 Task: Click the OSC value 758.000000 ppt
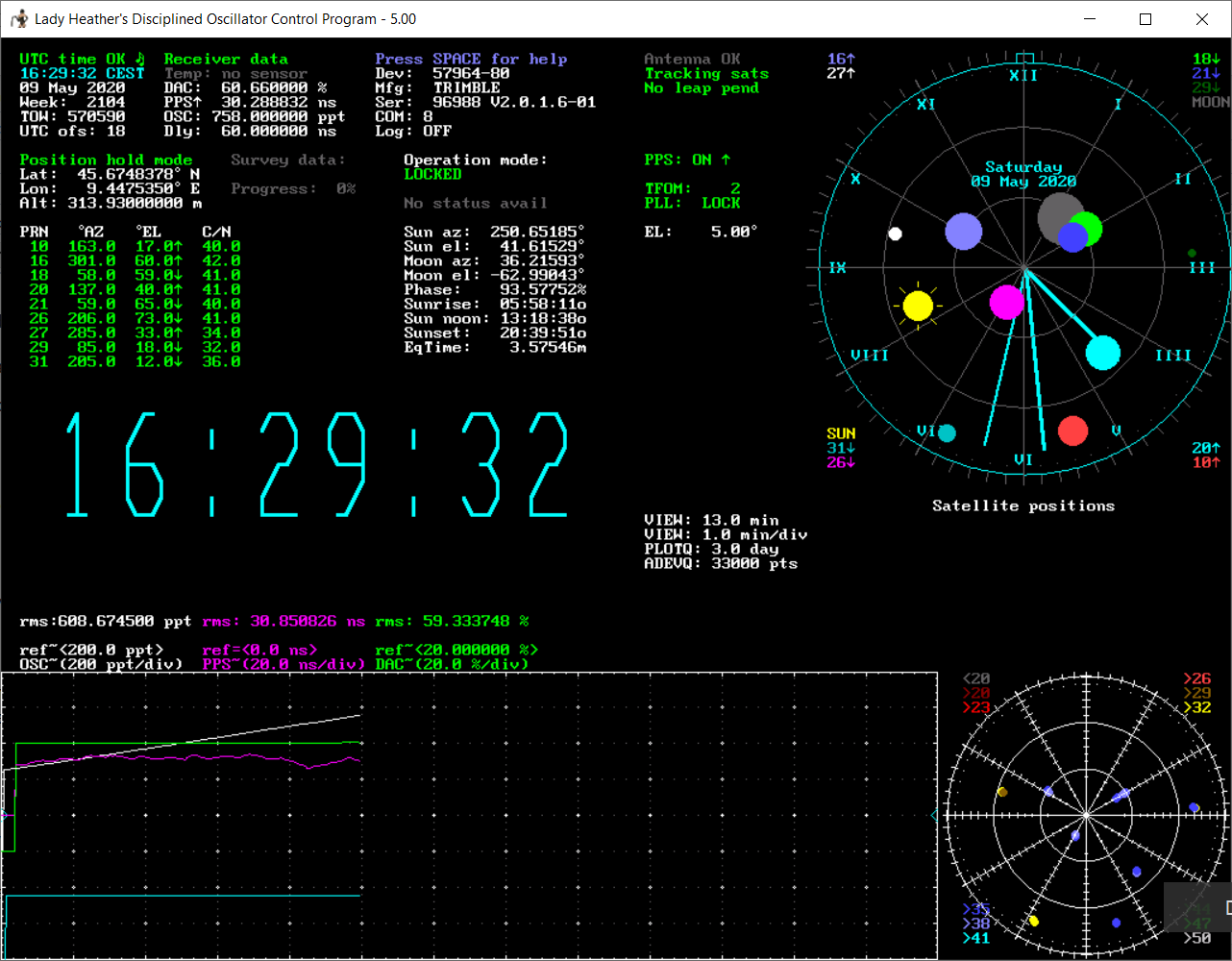pyautogui.click(x=279, y=117)
